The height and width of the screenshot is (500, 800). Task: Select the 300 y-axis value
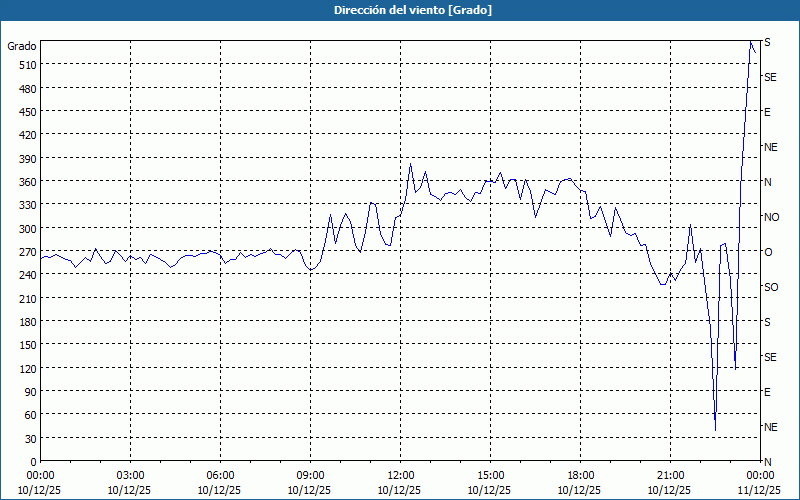click(28, 229)
